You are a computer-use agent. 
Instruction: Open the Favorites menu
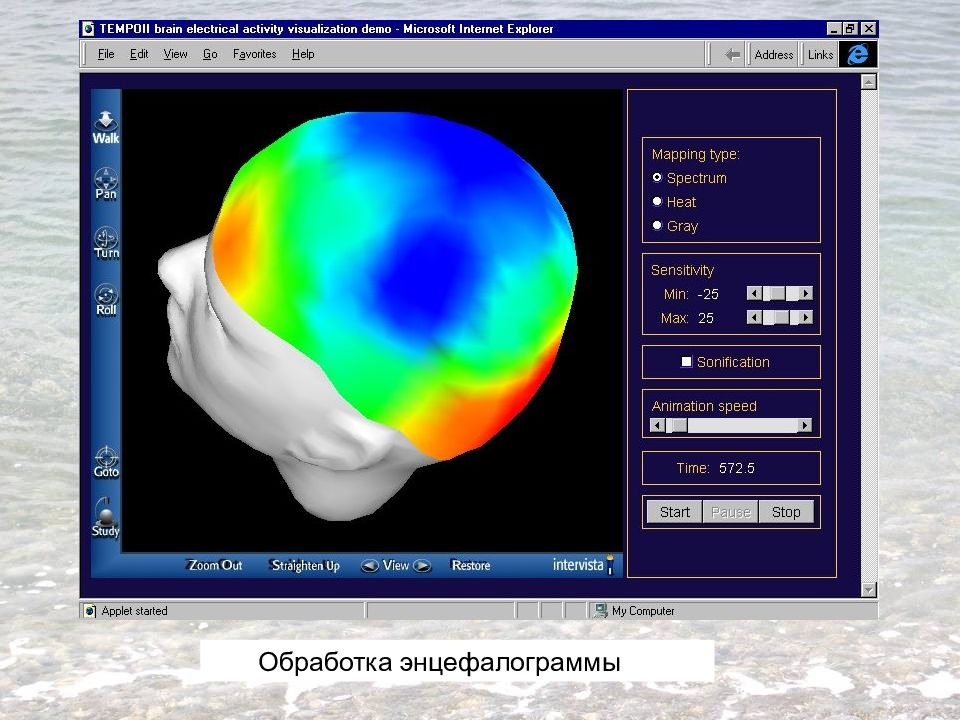pyautogui.click(x=255, y=54)
